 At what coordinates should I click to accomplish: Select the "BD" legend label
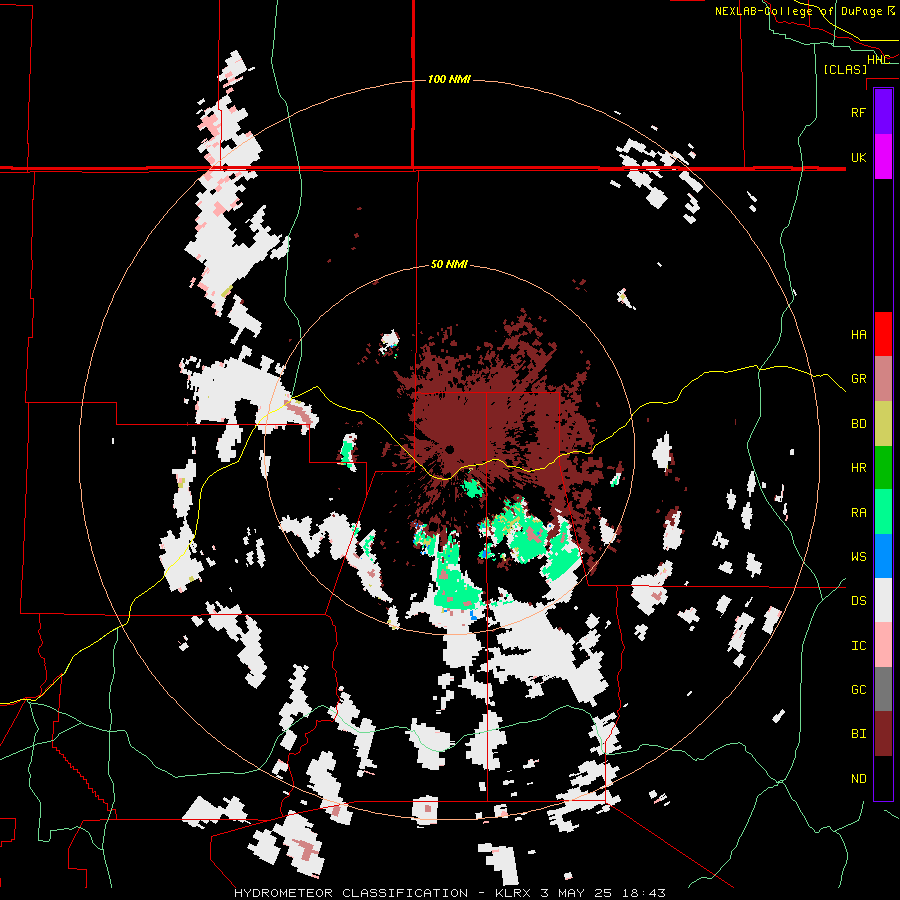pos(858,424)
